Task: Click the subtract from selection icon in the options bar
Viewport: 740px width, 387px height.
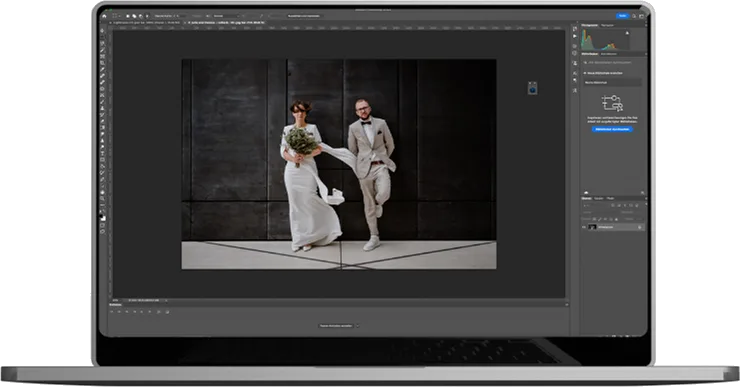Action: point(141,16)
